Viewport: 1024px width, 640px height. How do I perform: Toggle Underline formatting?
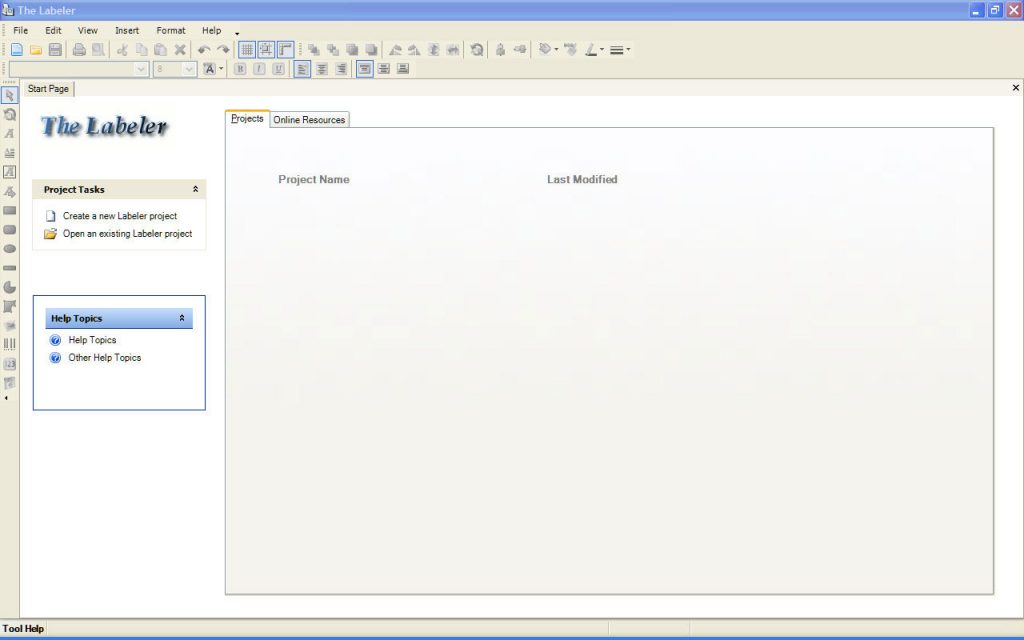coord(278,69)
